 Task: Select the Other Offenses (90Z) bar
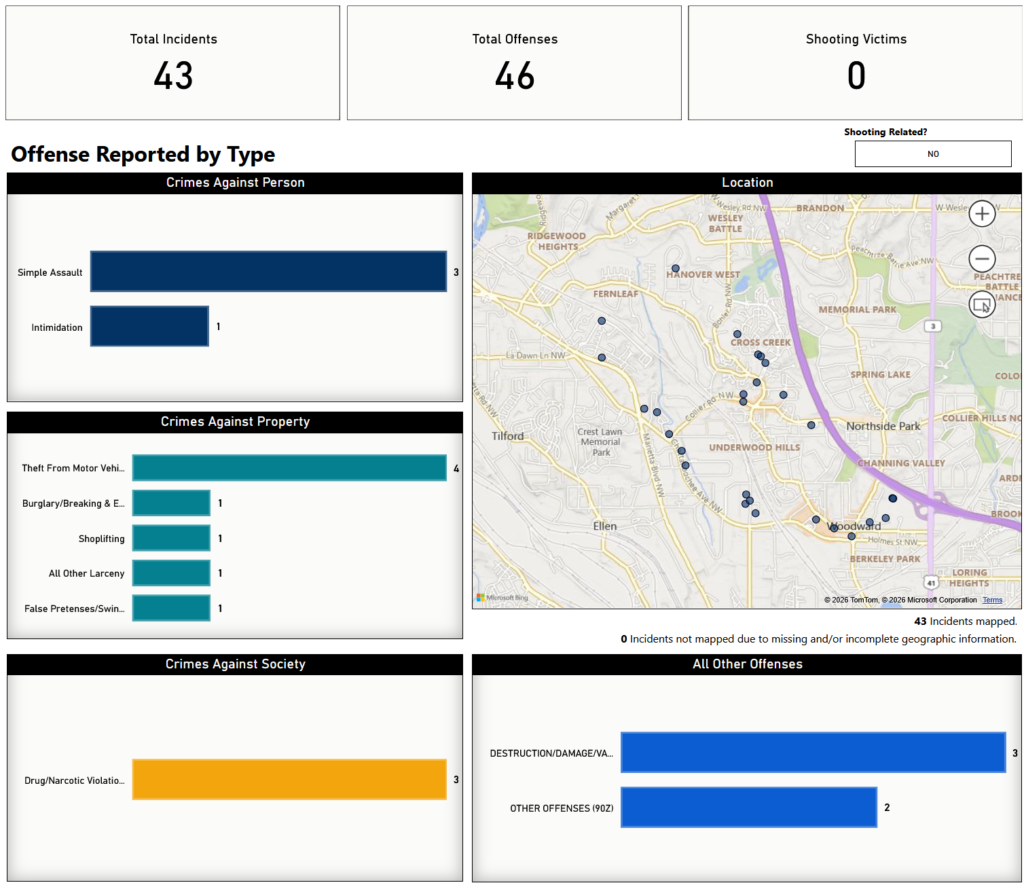click(748, 807)
